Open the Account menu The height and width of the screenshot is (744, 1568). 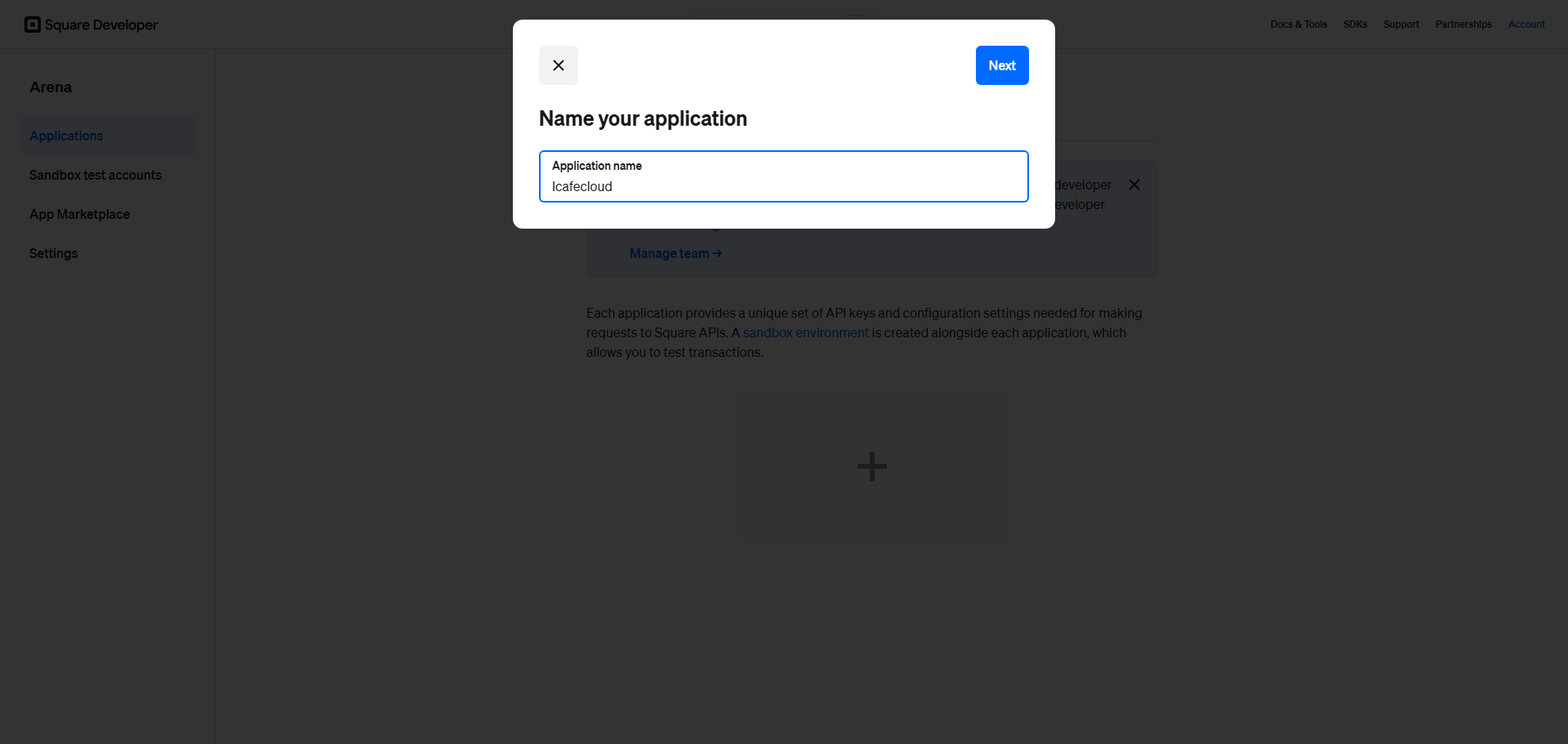pyautogui.click(x=1526, y=25)
